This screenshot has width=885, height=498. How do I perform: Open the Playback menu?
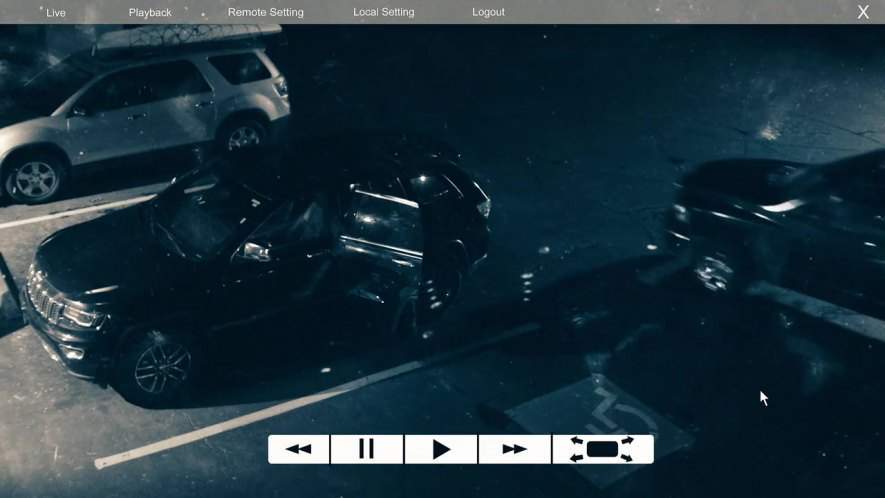[x=150, y=13]
